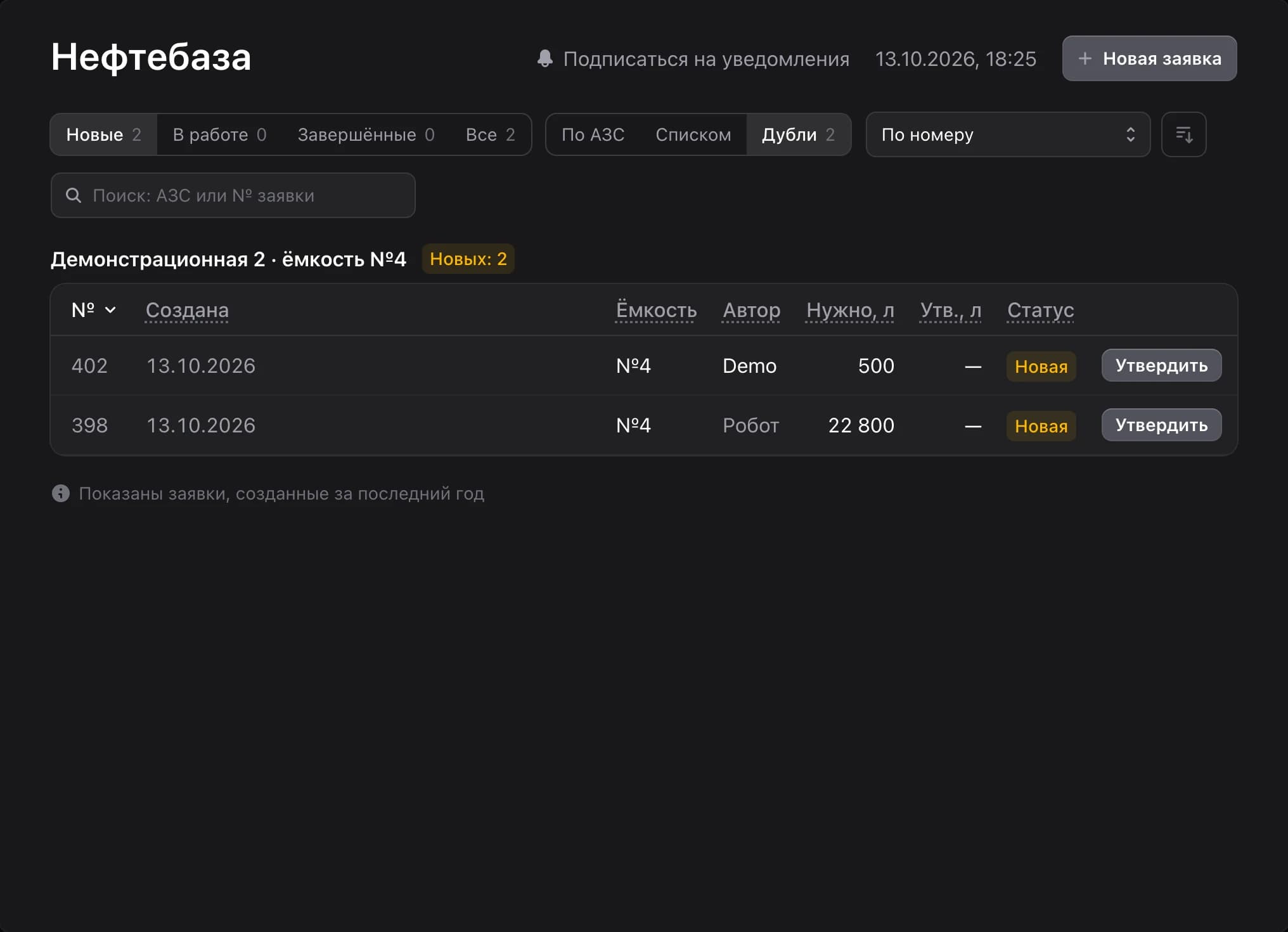Approve request 402 with Утвердить
The height and width of the screenshot is (932, 1288).
point(1161,365)
